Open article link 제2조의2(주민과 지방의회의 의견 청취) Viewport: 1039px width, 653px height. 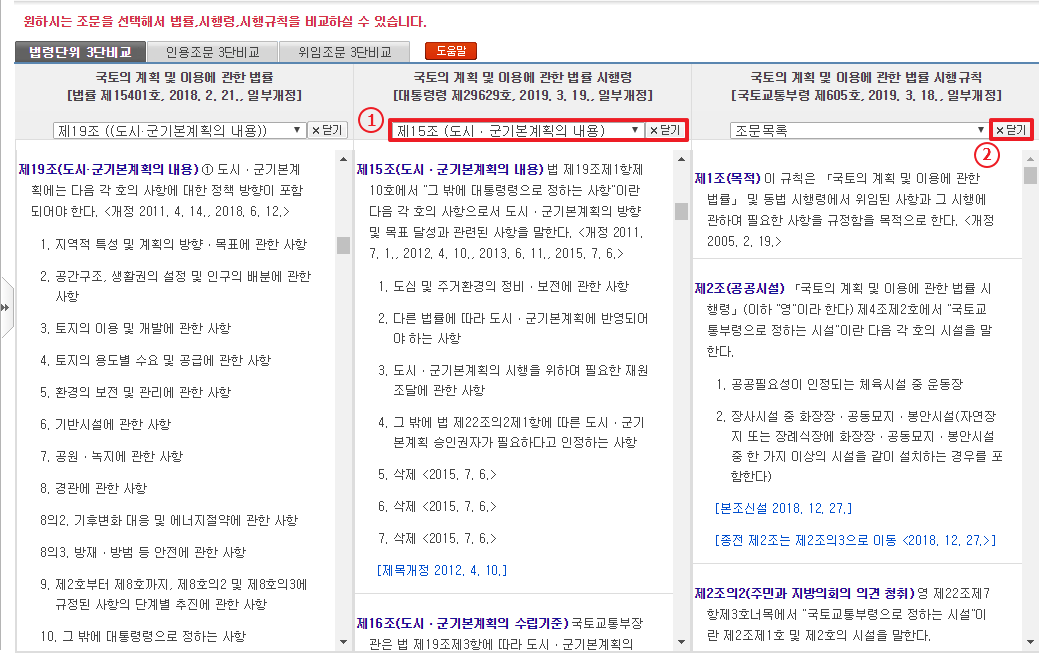[x=804, y=593]
